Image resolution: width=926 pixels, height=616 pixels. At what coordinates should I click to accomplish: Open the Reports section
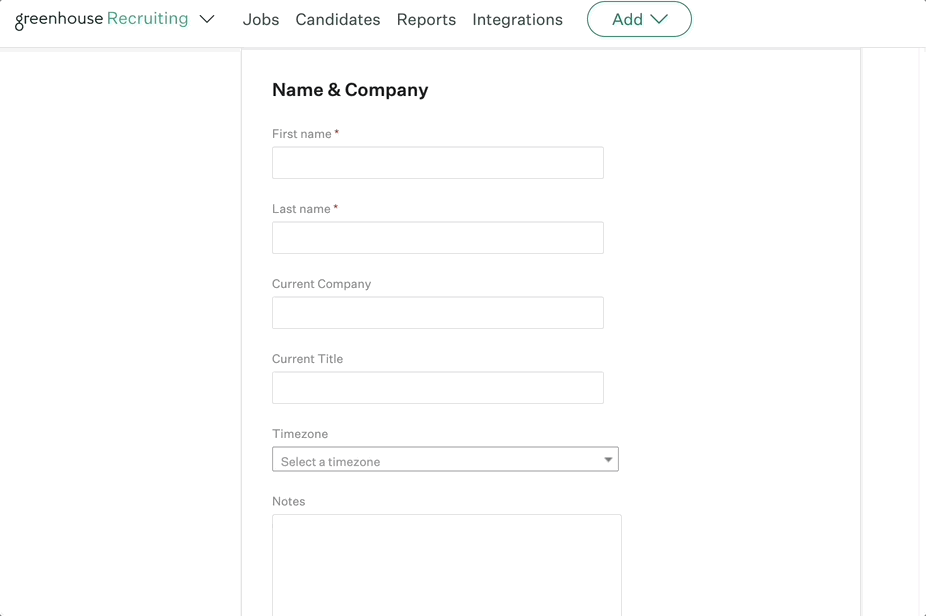pos(426,19)
